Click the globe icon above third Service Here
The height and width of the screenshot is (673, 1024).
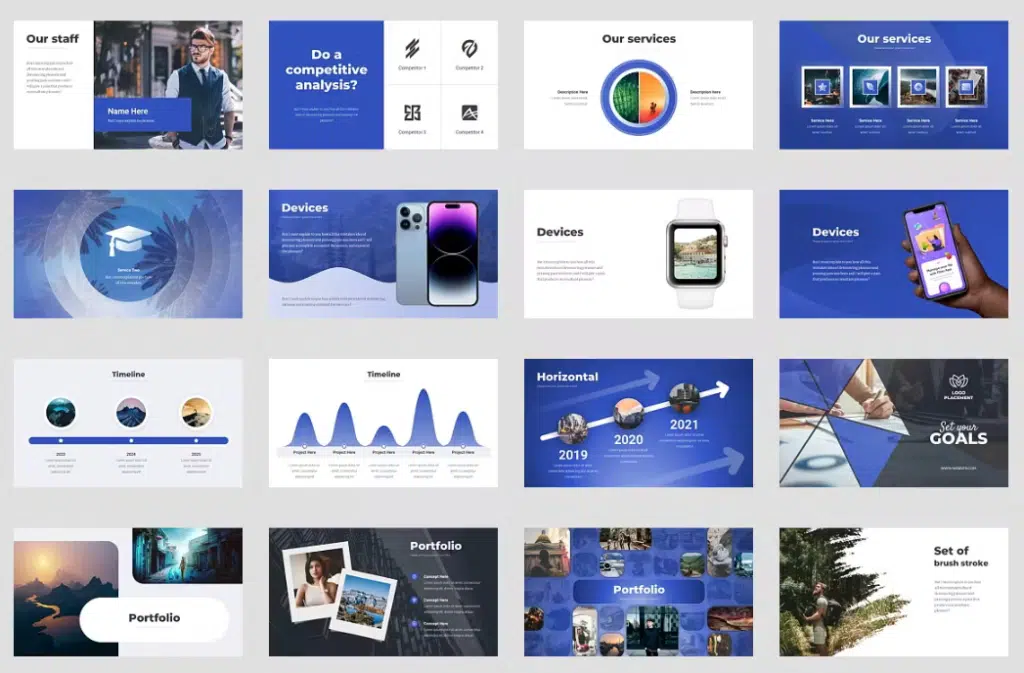pos(918,87)
